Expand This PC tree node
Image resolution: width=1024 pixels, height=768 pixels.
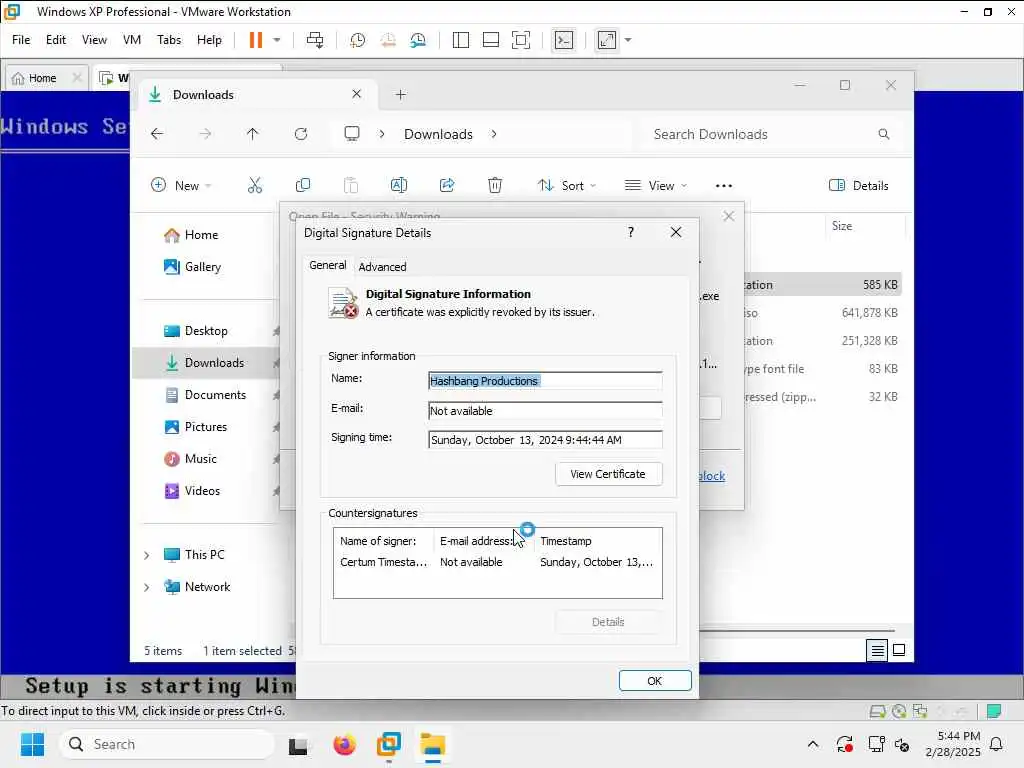[x=146, y=555]
